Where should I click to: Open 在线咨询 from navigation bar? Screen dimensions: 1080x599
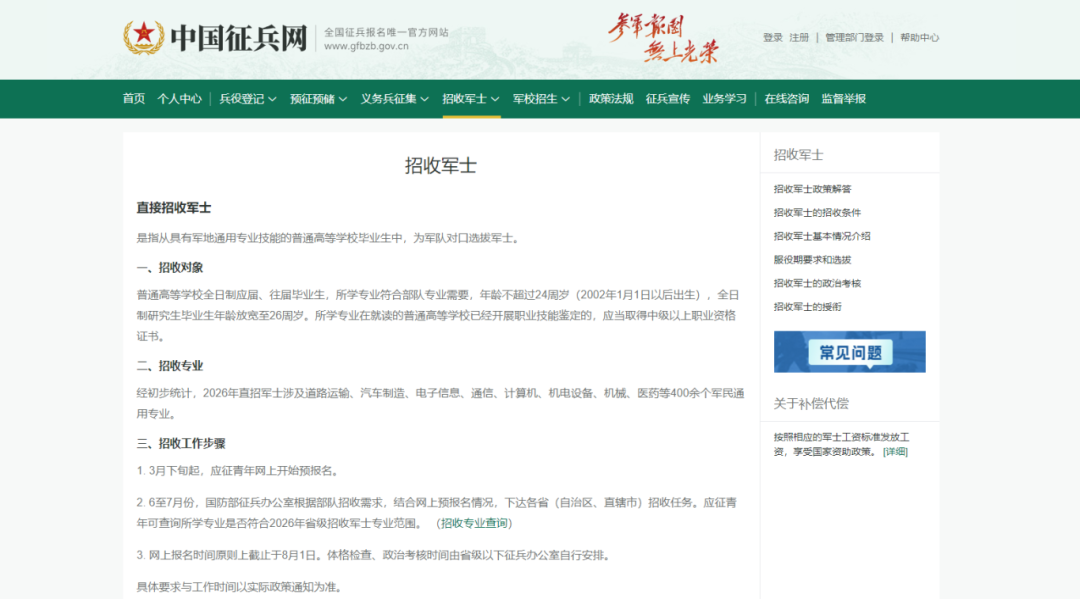click(x=787, y=99)
